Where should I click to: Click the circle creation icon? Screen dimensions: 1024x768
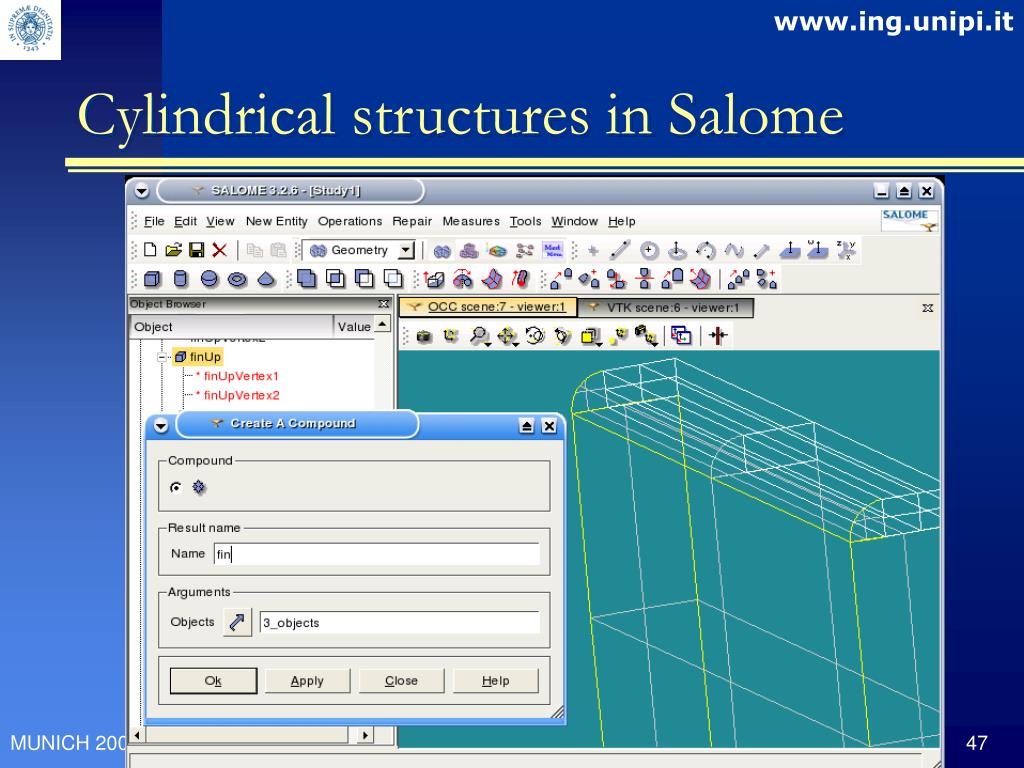pos(648,250)
